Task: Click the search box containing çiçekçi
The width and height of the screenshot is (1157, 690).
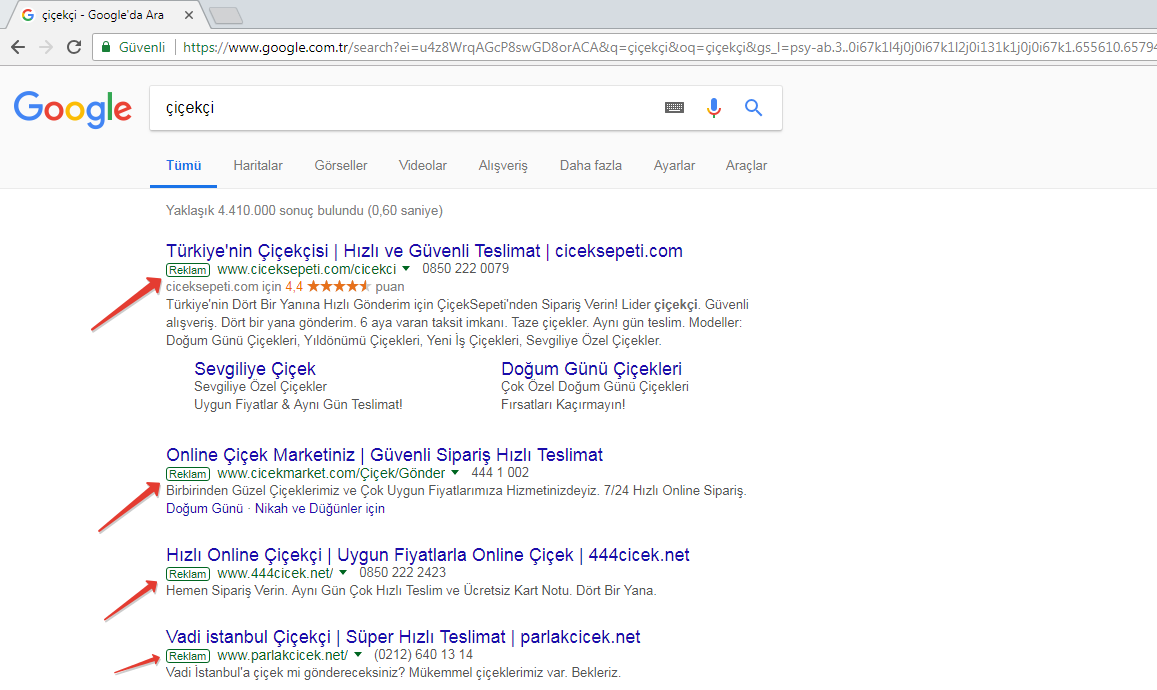Action: point(400,108)
